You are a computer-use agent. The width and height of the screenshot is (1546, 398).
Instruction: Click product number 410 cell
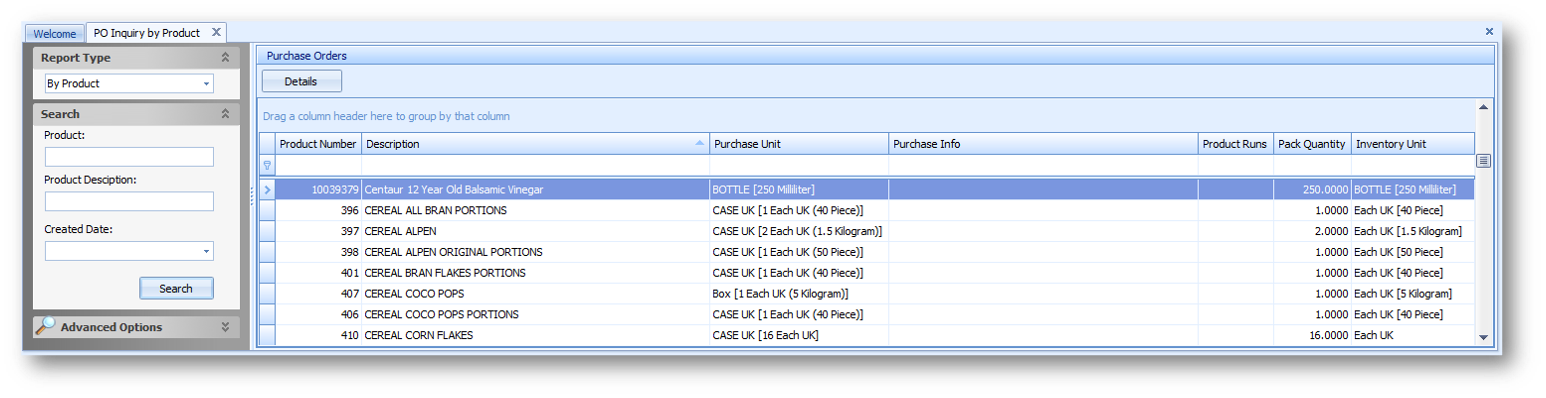pyautogui.click(x=318, y=335)
